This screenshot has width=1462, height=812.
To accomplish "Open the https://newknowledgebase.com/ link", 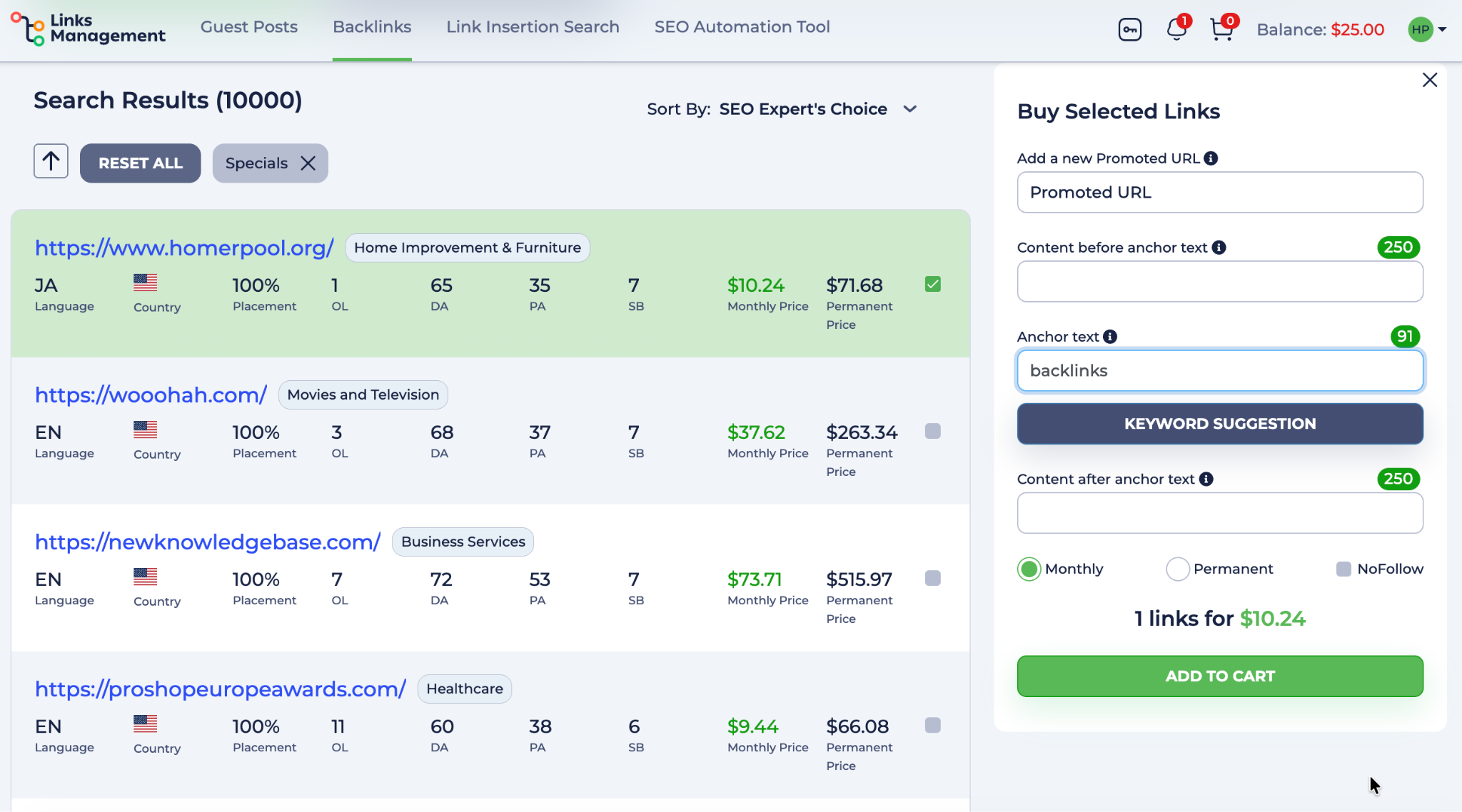I will pyautogui.click(x=208, y=542).
